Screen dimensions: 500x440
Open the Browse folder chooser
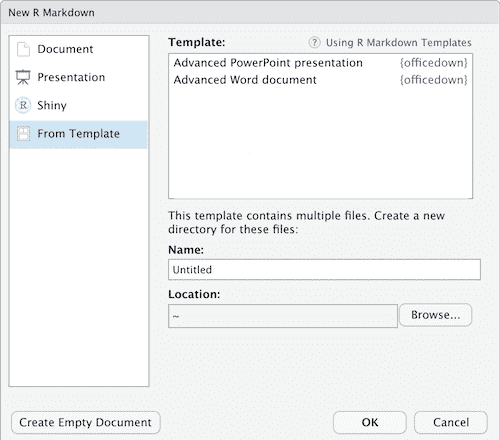coord(436,315)
